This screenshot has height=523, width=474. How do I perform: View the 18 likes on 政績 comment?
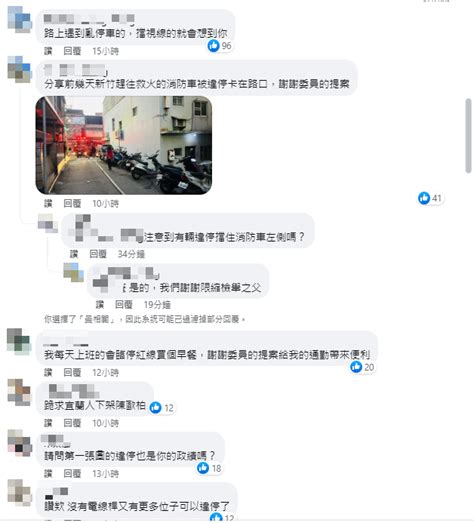(x=209, y=468)
